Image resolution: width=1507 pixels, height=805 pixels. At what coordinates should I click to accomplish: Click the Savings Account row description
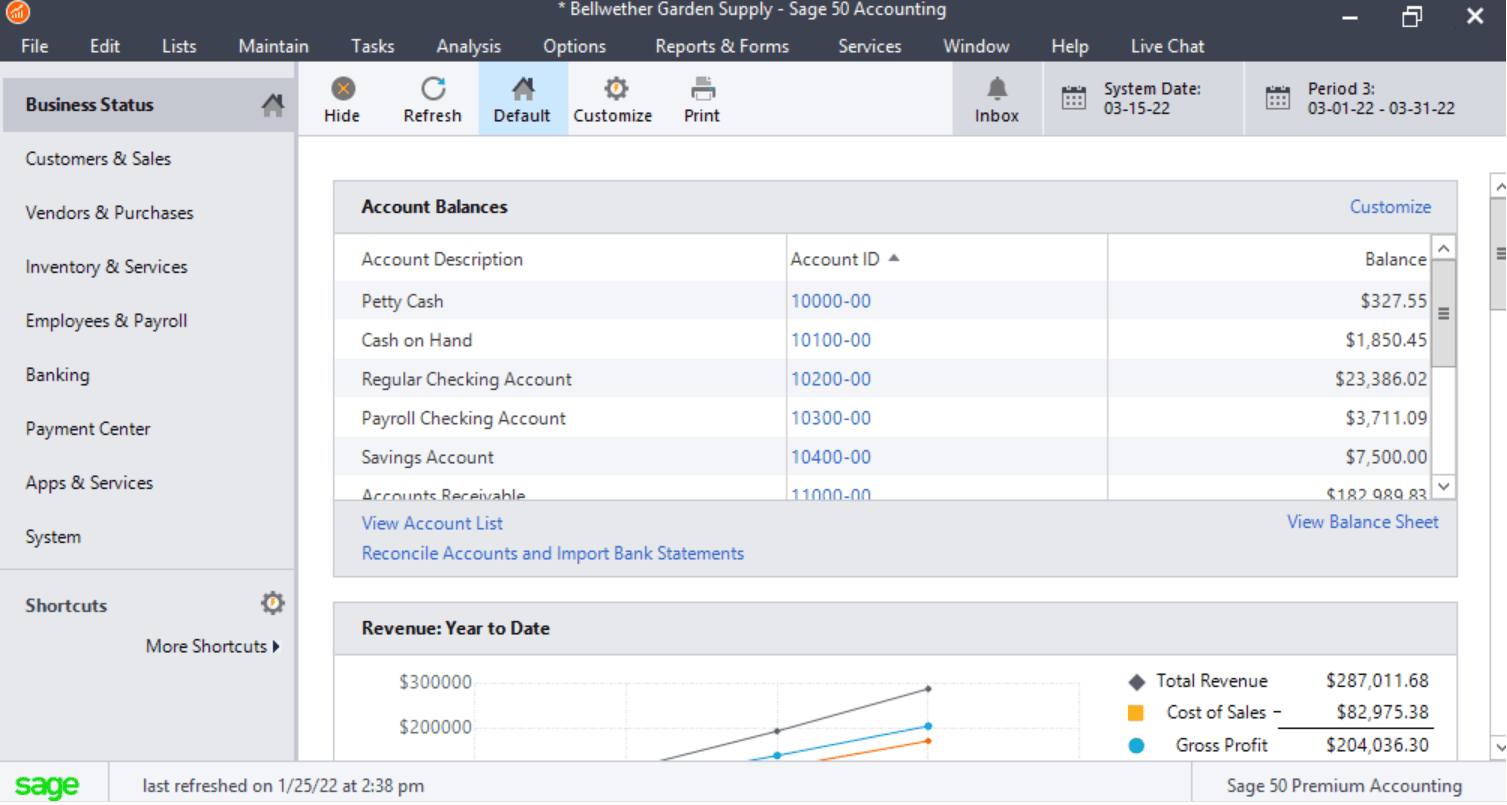pos(427,457)
